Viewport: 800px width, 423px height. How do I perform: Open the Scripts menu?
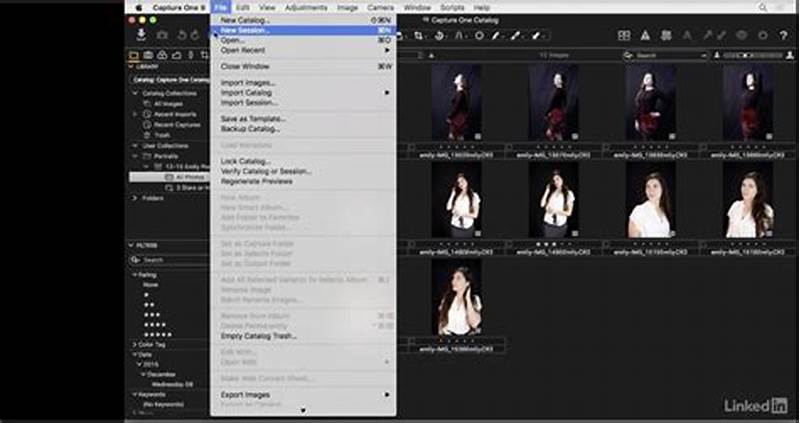(452, 8)
